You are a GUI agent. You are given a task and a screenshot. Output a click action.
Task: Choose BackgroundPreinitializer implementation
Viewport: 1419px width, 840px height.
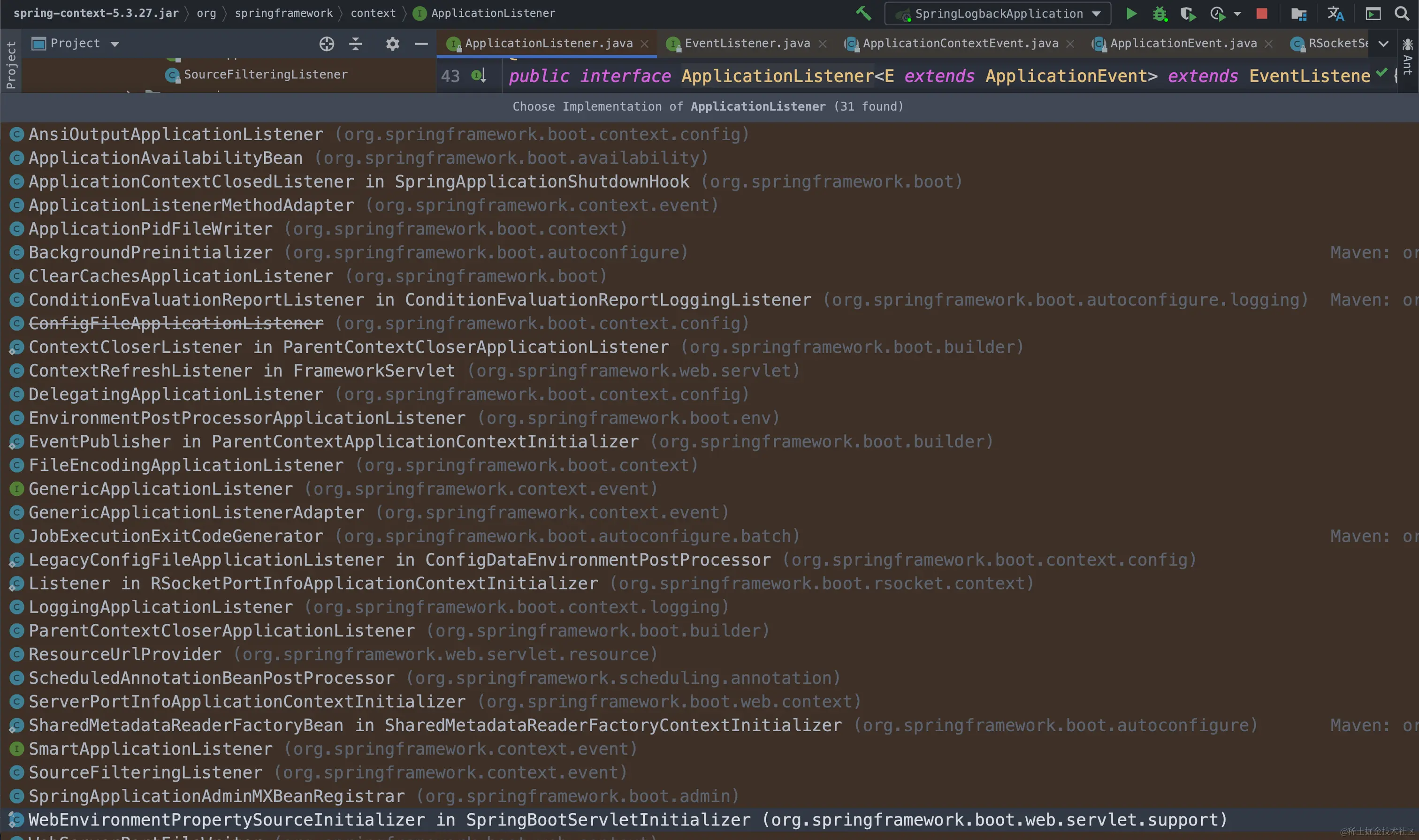709,252
